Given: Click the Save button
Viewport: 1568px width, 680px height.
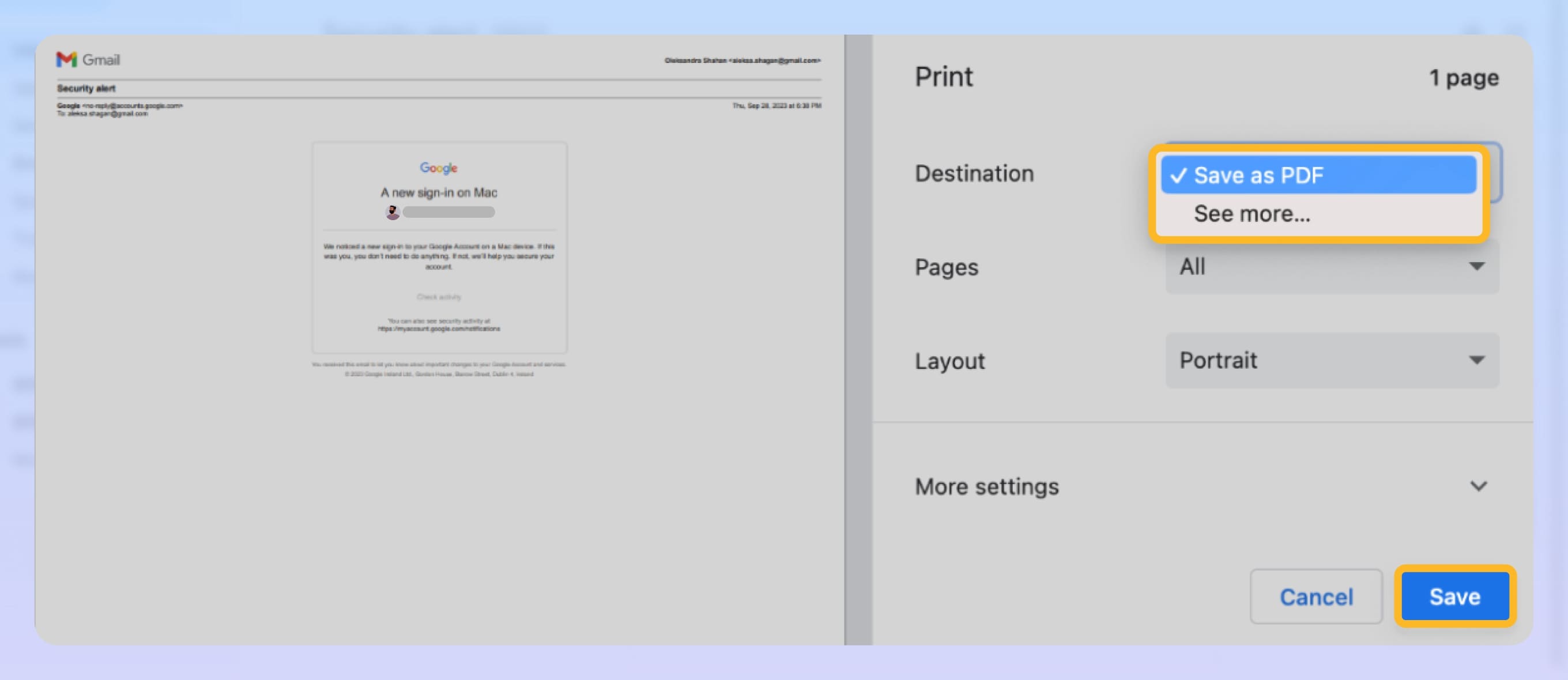Looking at the screenshot, I should 1456,596.
